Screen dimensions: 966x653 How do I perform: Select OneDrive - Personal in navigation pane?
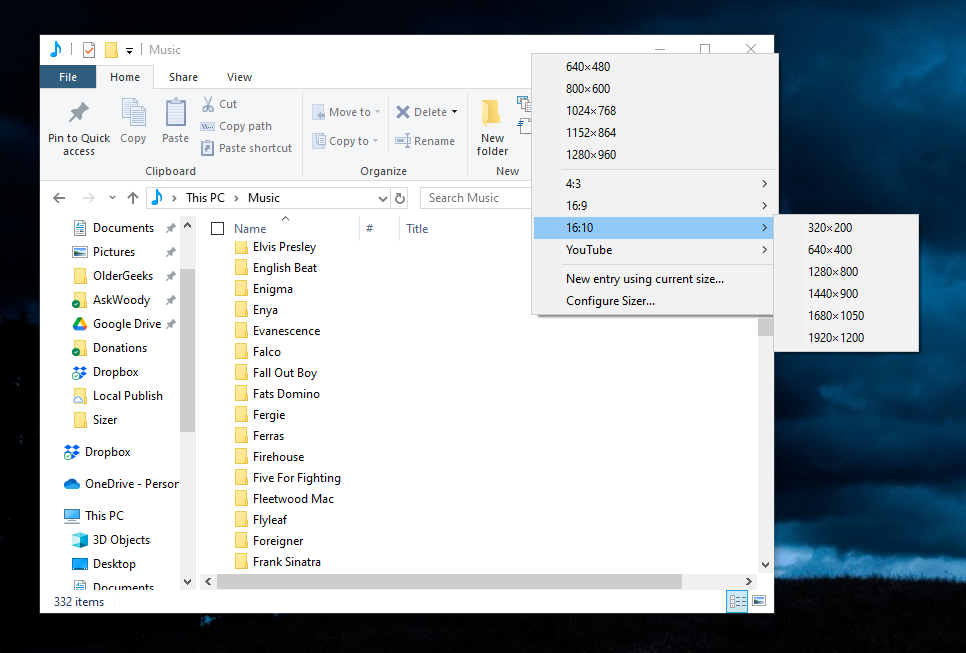(121, 484)
